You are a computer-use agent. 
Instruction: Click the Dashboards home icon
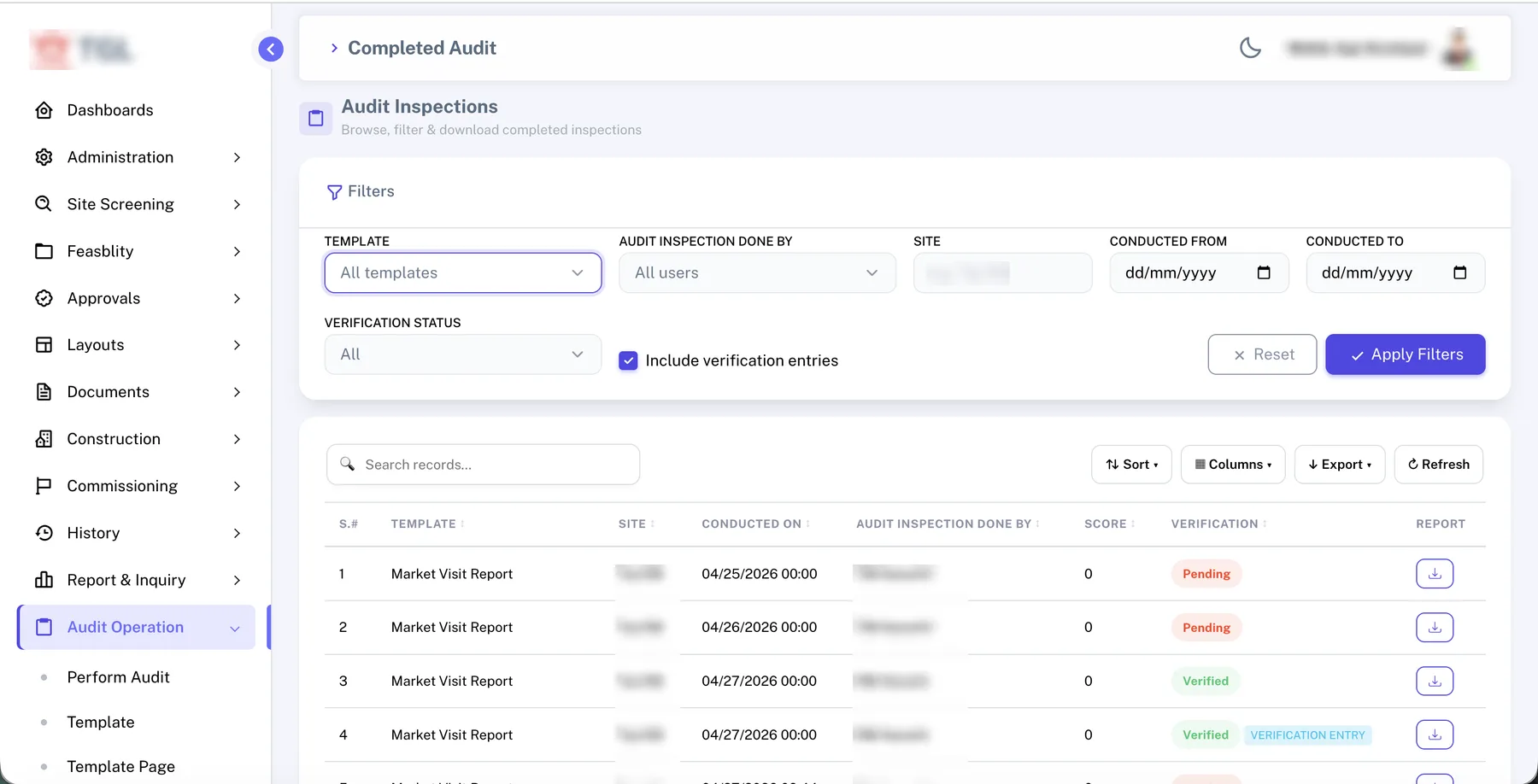point(44,110)
